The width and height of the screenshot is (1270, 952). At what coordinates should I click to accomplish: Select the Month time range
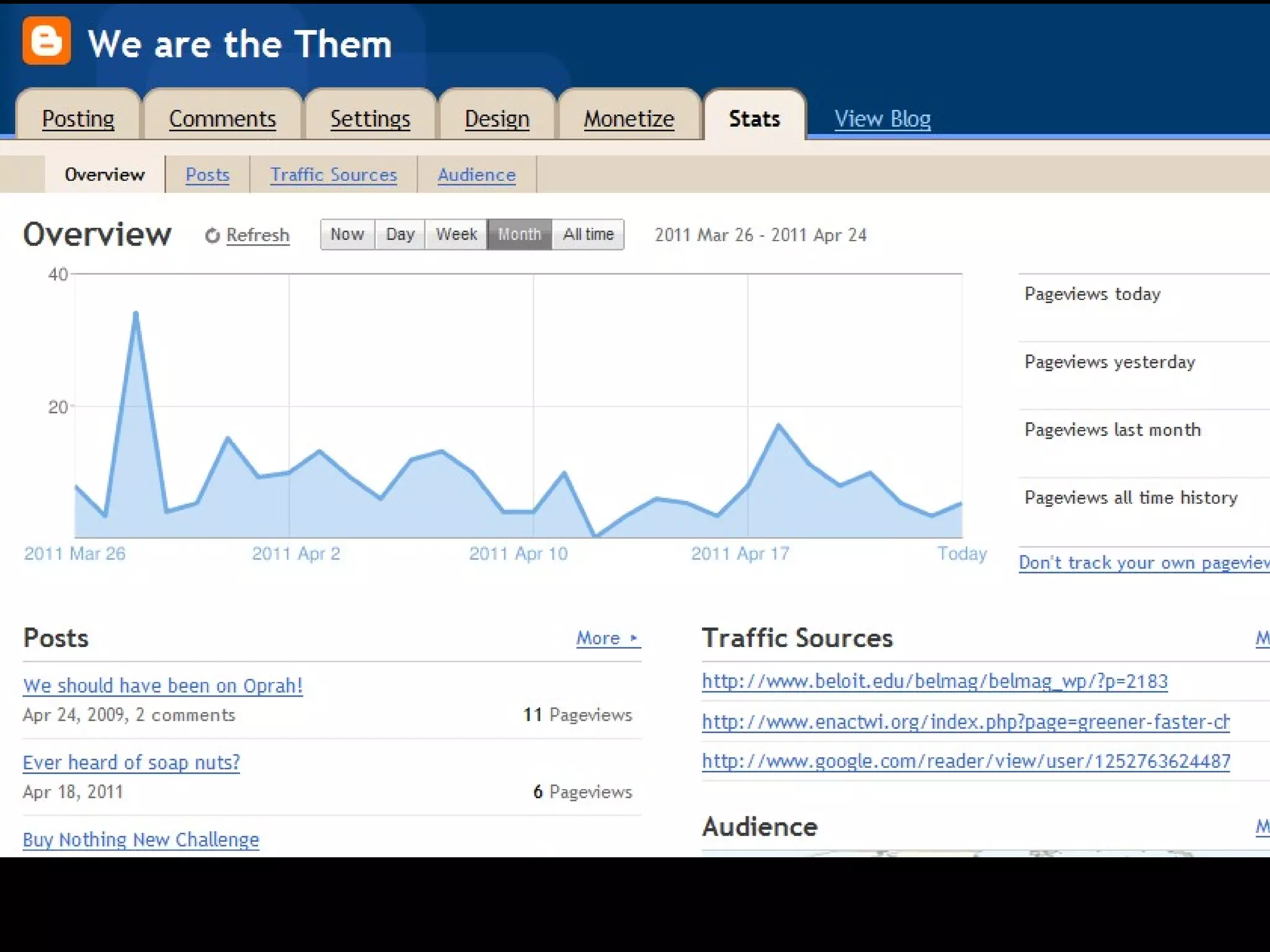tap(520, 234)
